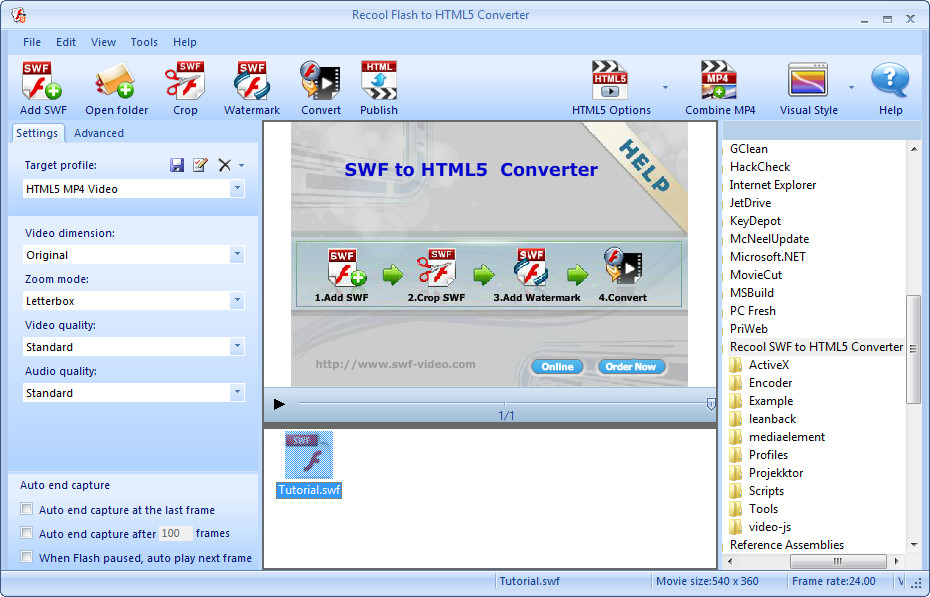Viewport: 930px width, 597px height.
Task: Click the folder tree horizontal scrollbar thumb
Action: (x=837, y=561)
